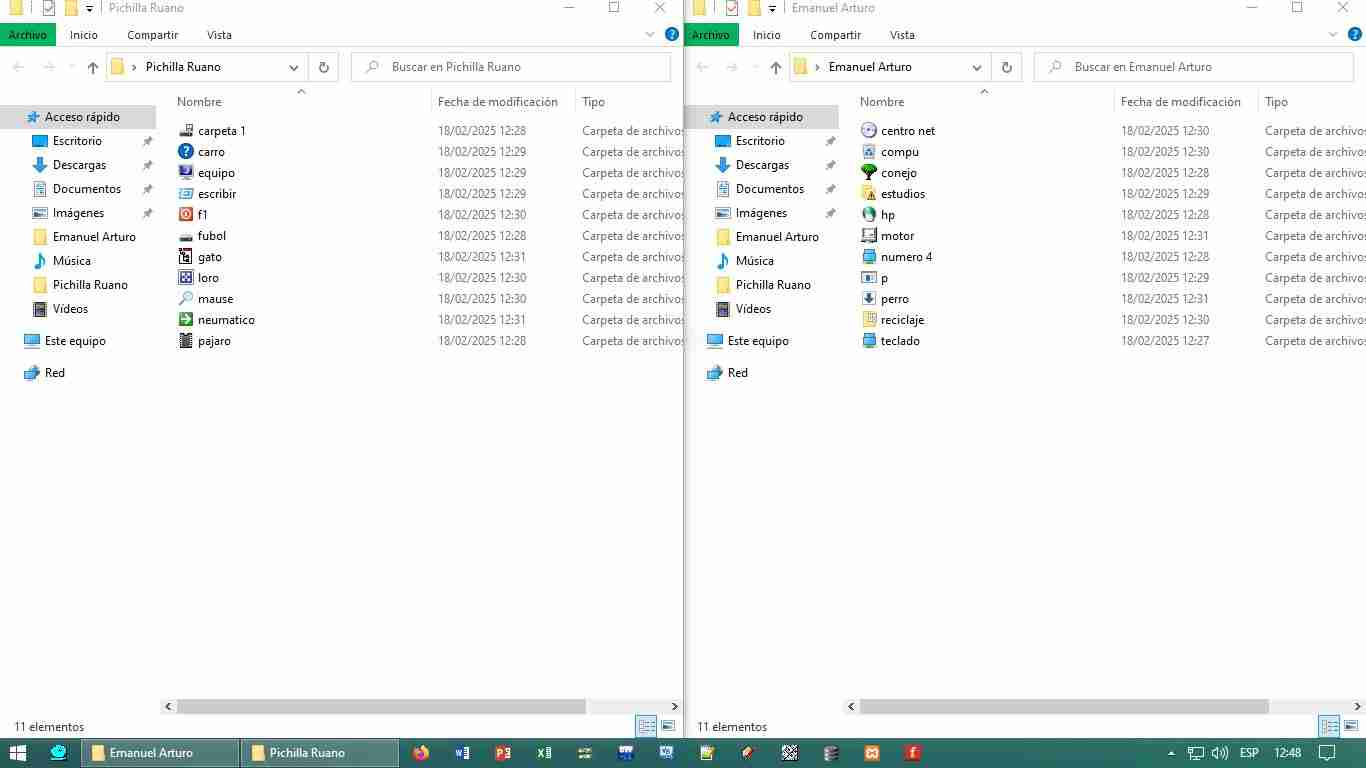Image resolution: width=1366 pixels, height=768 pixels.
Task: Open Compartir tab in Emanuel Arturo window
Action: tap(836, 35)
